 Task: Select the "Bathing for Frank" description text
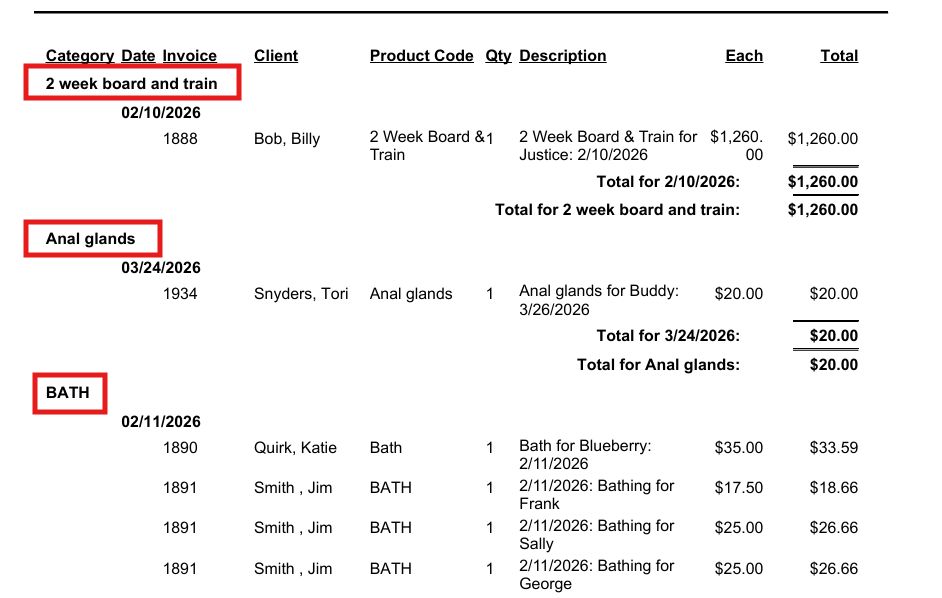click(x=596, y=495)
